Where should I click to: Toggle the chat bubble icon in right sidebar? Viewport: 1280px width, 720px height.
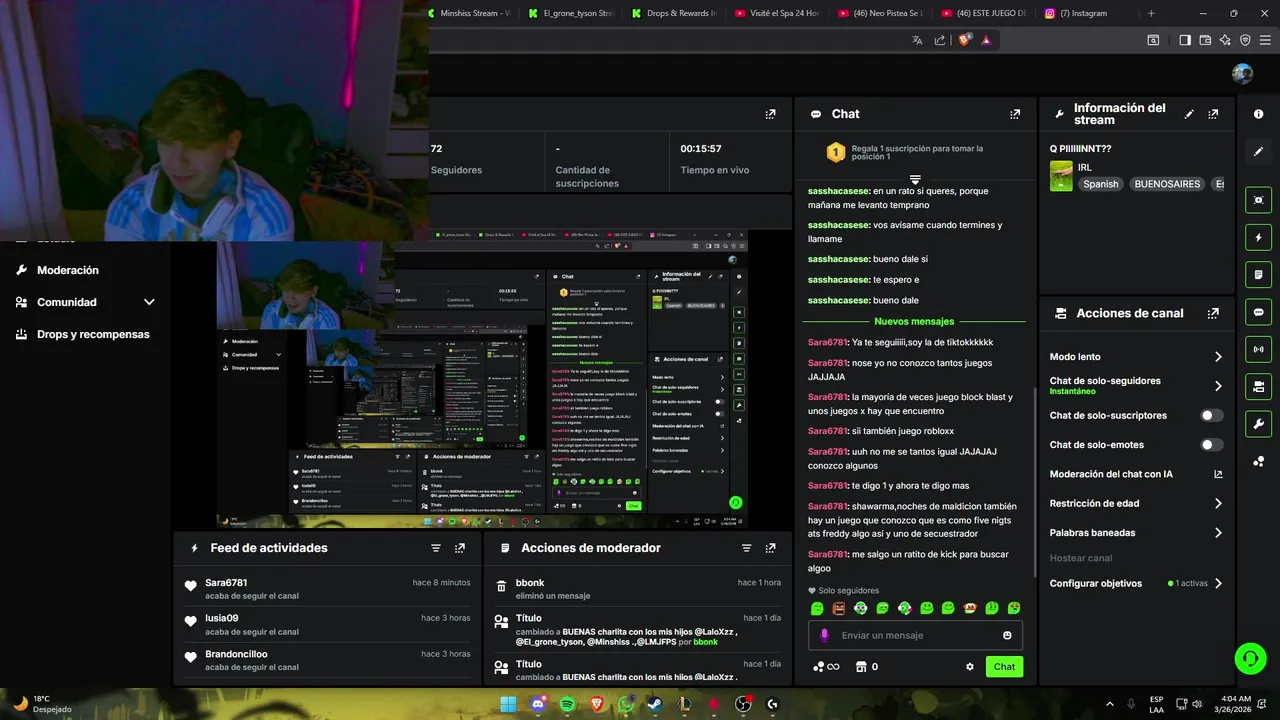pyautogui.click(x=1258, y=311)
